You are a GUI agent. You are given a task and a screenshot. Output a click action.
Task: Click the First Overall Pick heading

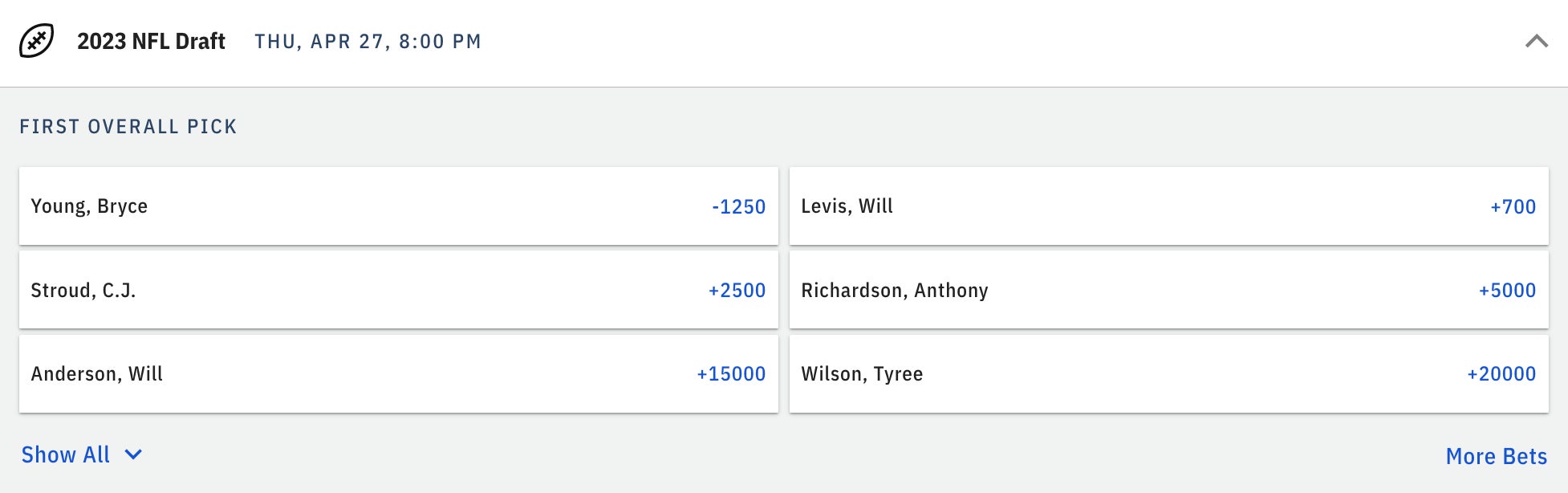click(128, 127)
